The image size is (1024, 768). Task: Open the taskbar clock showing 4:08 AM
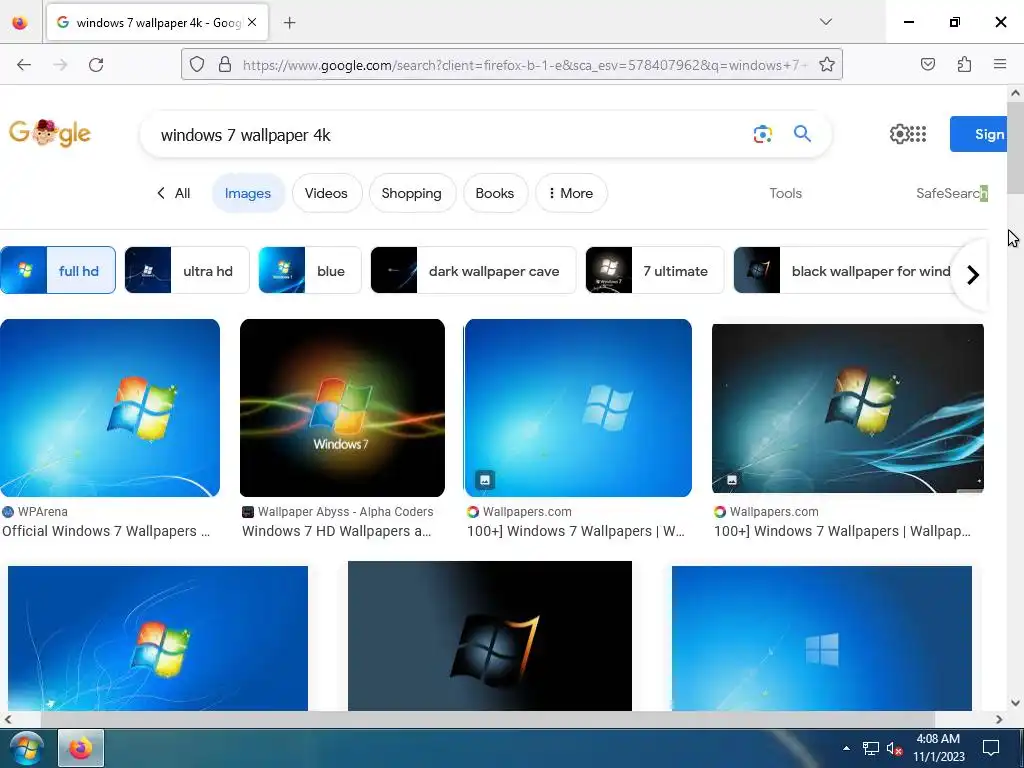[x=938, y=748]
